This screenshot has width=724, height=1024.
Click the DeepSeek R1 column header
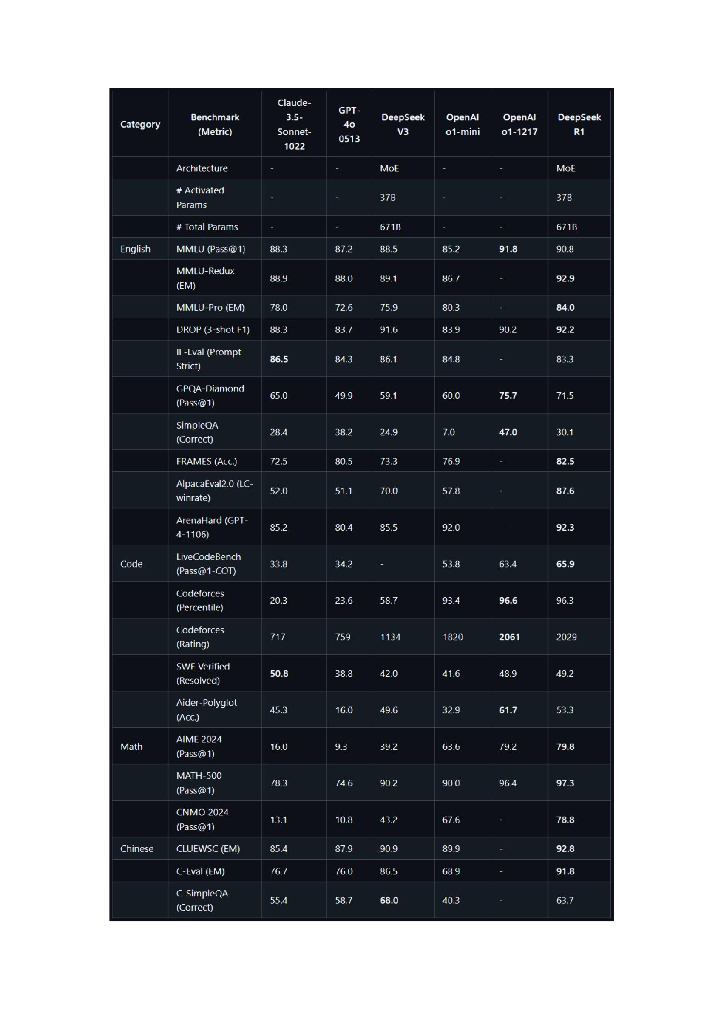coord(579,124)
